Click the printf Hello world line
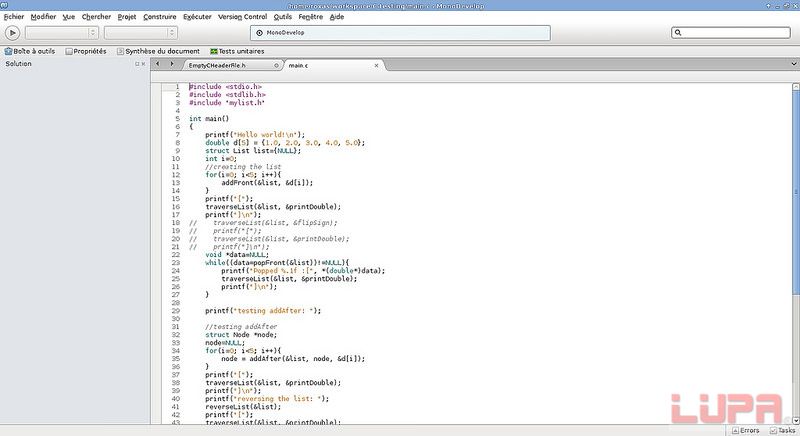800x436 pixels. click(x=255, y=135)
